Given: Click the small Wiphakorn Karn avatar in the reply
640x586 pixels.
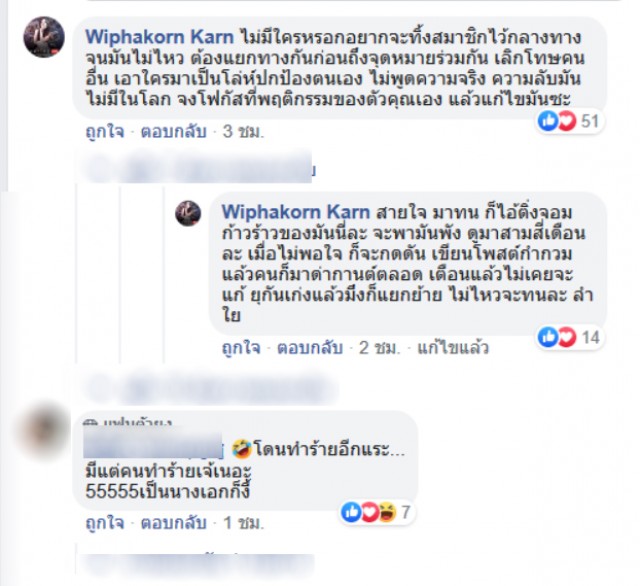Looking at the screenshot, I should pos(188,213).
